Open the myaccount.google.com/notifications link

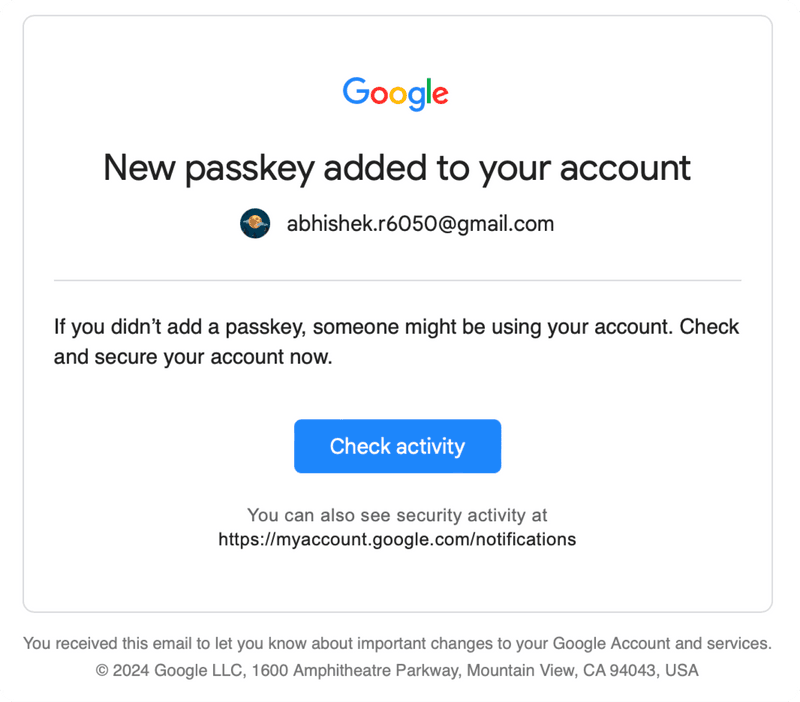[397, 539]
